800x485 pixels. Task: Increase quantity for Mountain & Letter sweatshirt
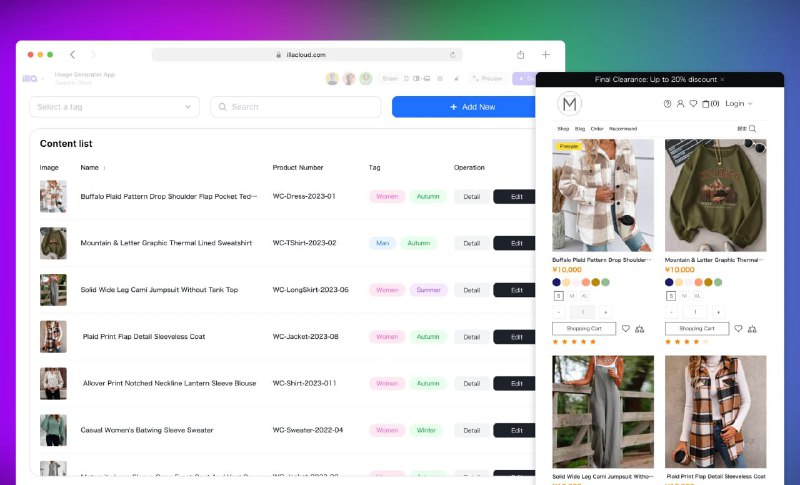pyautogui.click(x=718, y=312)
